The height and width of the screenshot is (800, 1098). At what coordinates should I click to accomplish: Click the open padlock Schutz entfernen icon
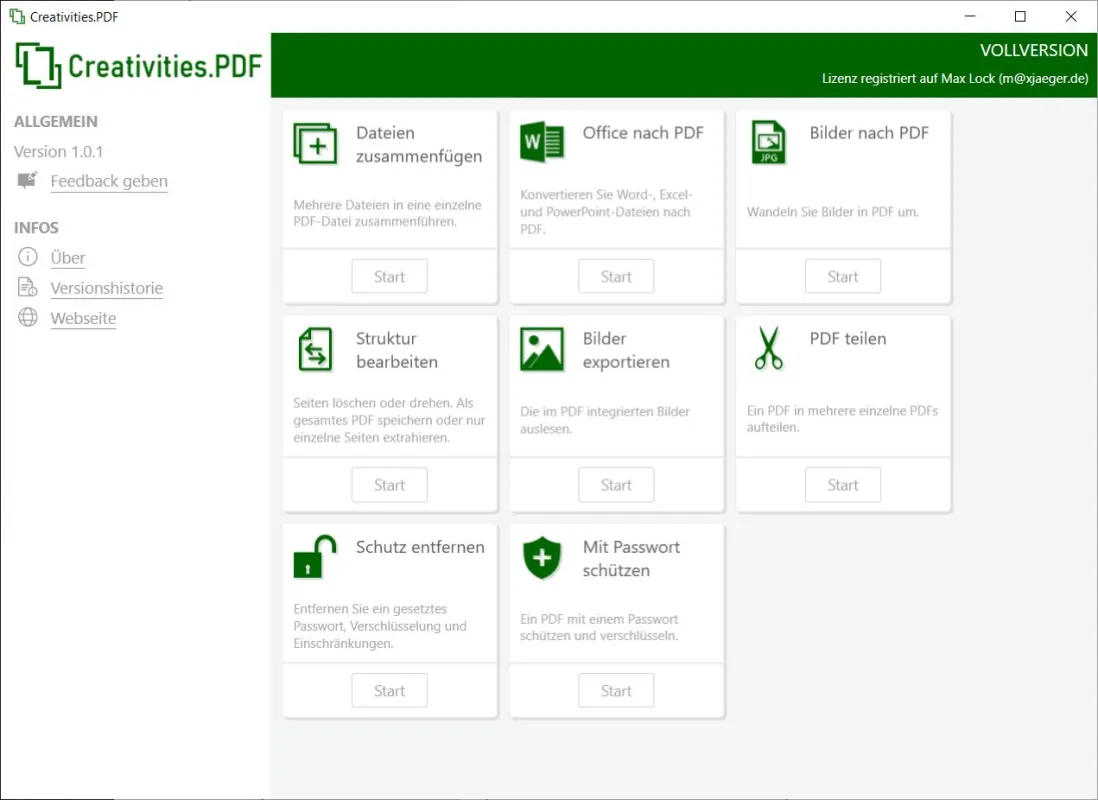pyautogui.click(x=314, y=556)
